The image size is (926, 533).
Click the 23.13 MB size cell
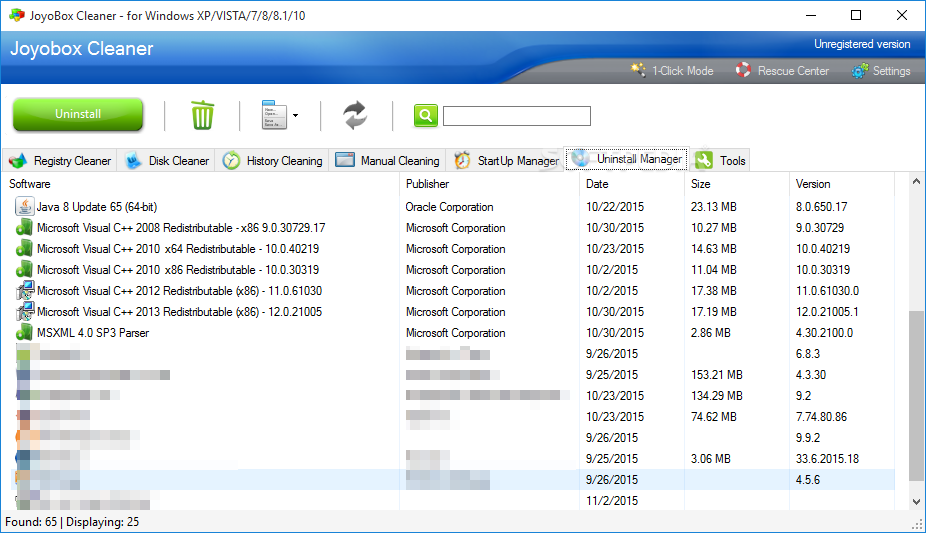pos(713,207)
